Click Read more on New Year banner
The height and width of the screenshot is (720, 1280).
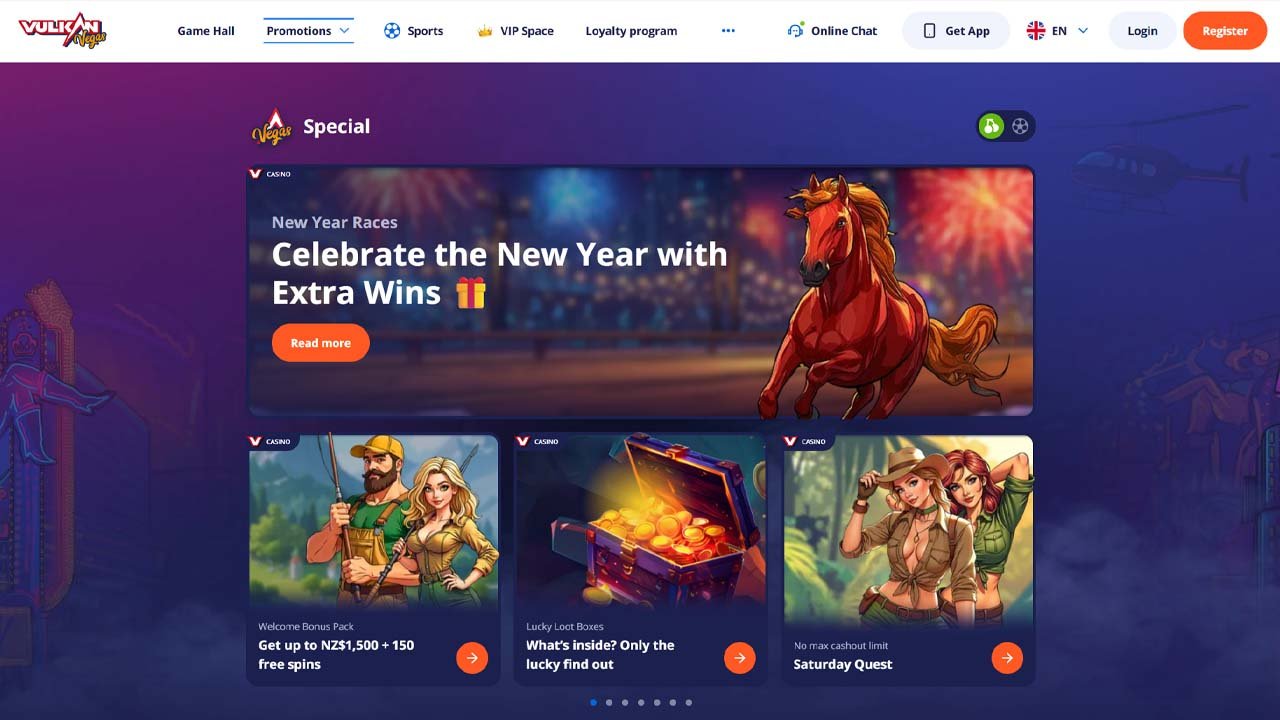pyautogui.click(x=320, y=343)
